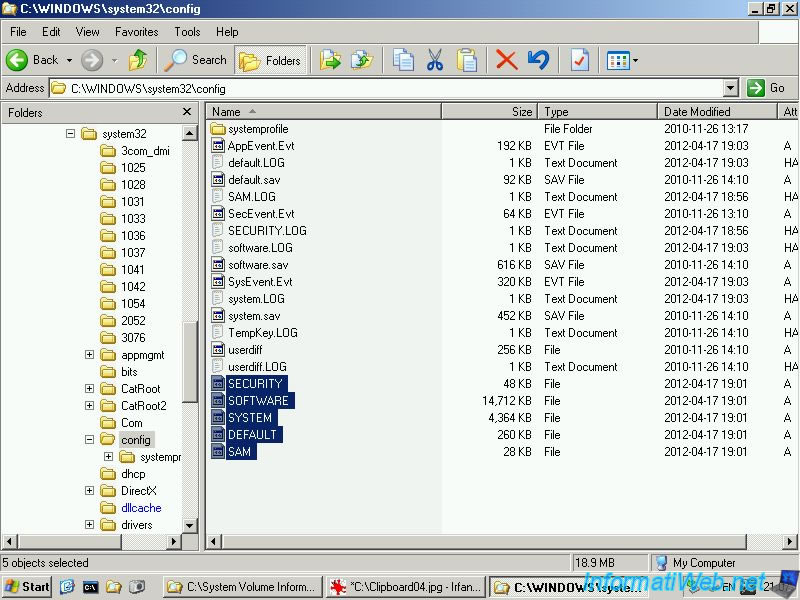The width and height of the screenshot is (800, 600).
Task: Undo the last action
Action: pos(538,60)
